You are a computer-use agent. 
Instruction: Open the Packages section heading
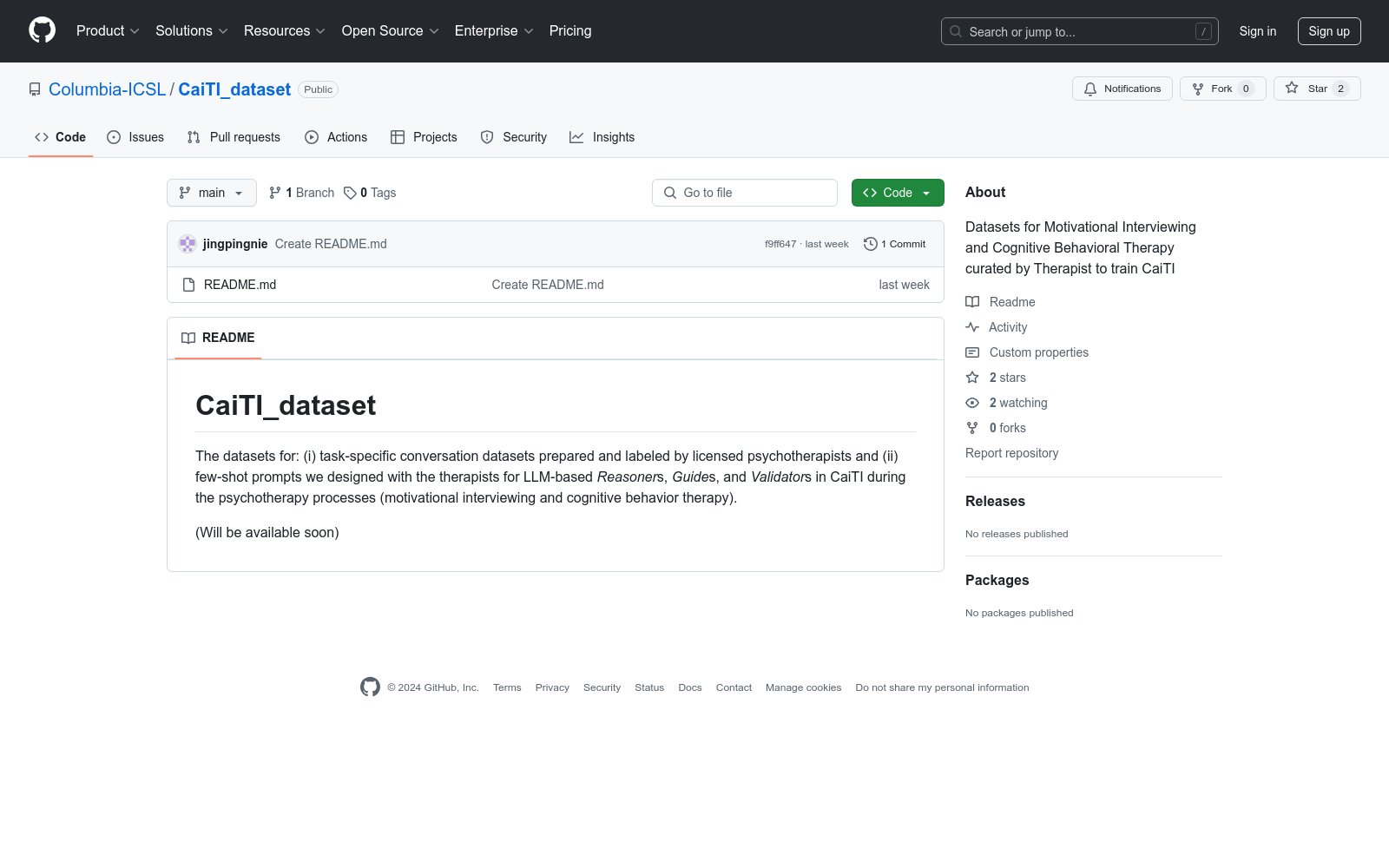997,581
